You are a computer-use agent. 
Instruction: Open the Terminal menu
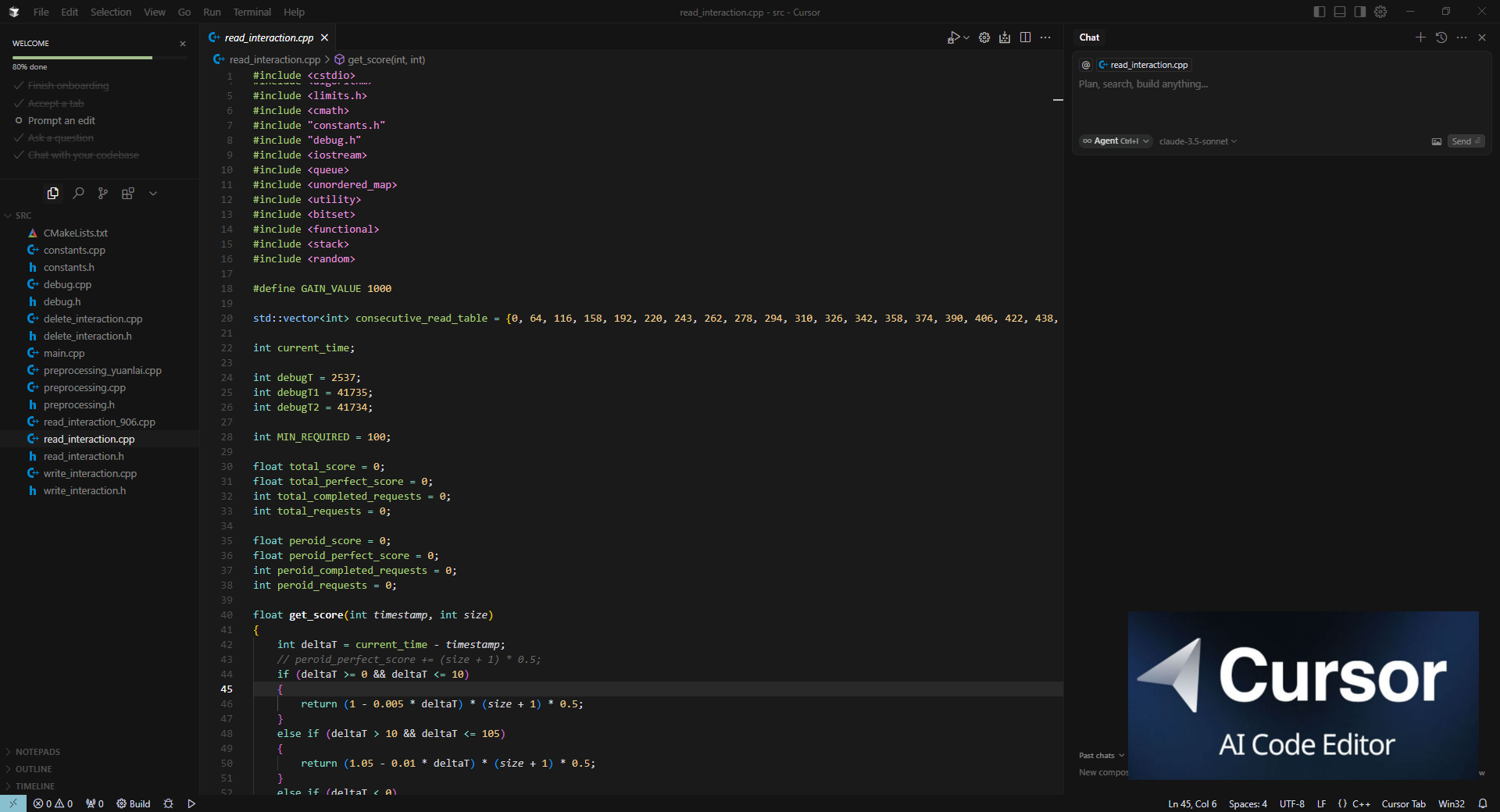[x=252, y=12]
